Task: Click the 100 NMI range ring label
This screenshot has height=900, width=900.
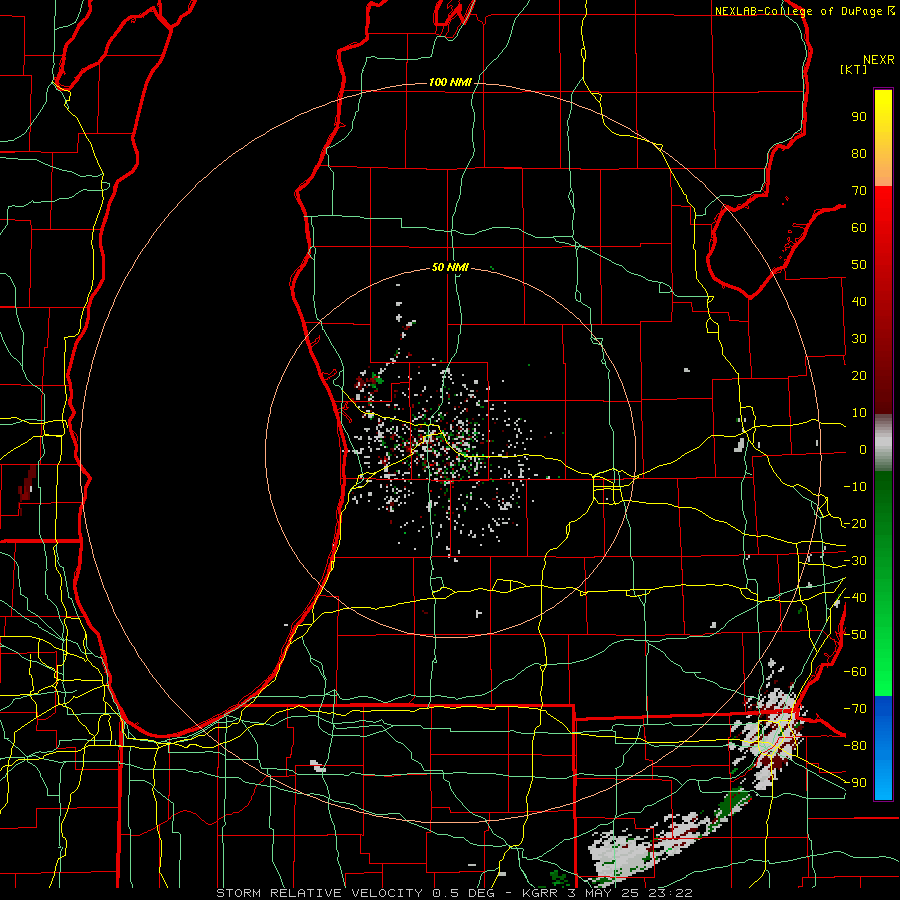Action: point(450,83)
